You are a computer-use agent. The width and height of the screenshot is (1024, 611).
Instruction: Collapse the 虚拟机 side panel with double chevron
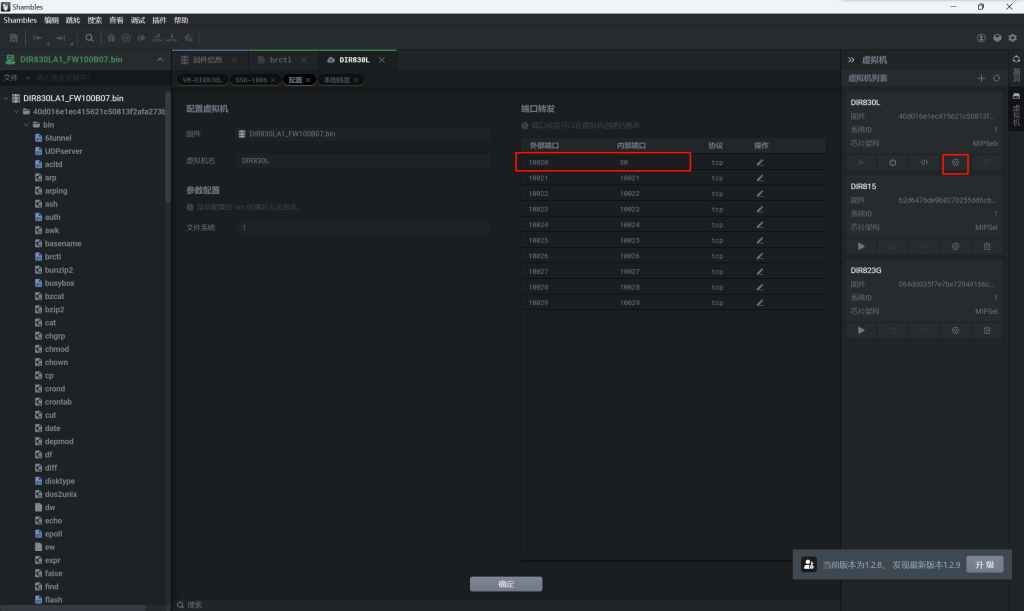(x=851, y=60)
